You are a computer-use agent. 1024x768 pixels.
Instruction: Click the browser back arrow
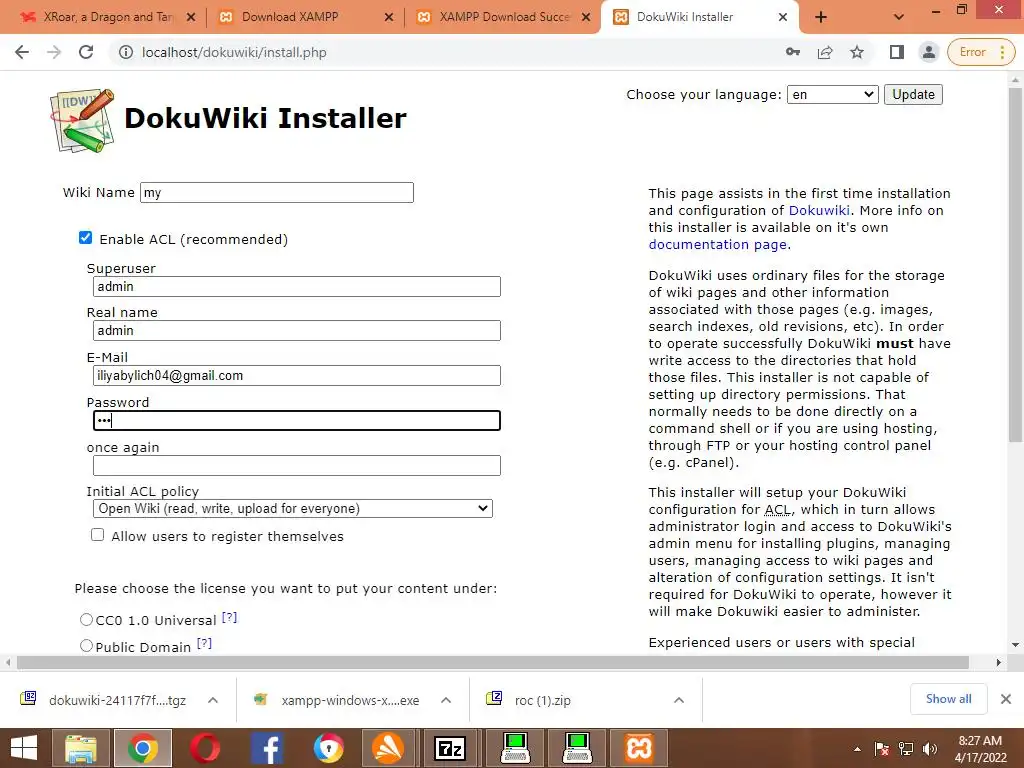22,52
